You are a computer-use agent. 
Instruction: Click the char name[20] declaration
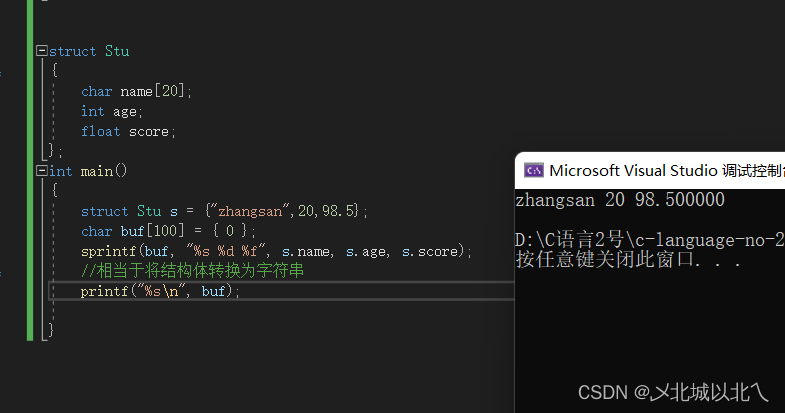point(136,91)
